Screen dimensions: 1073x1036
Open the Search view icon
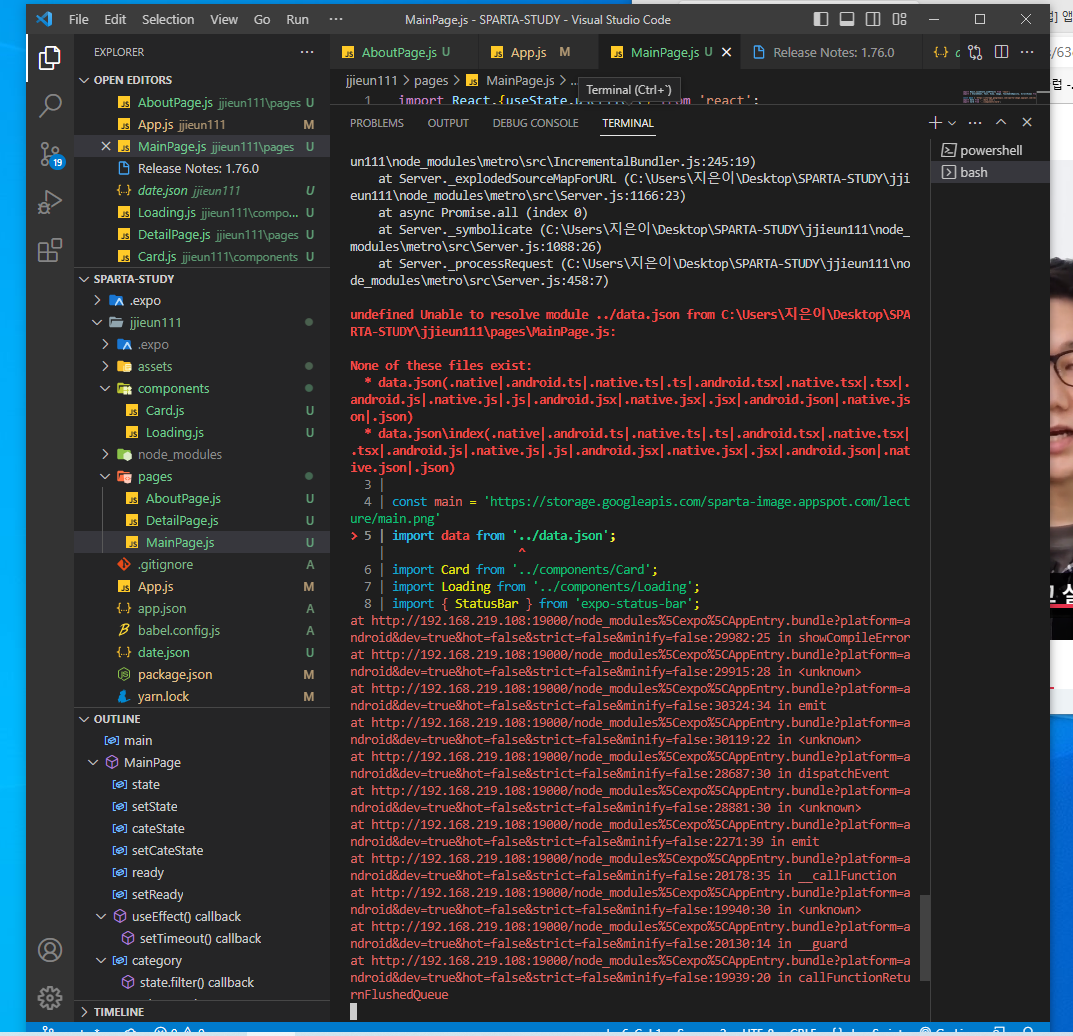click(49, 106)
